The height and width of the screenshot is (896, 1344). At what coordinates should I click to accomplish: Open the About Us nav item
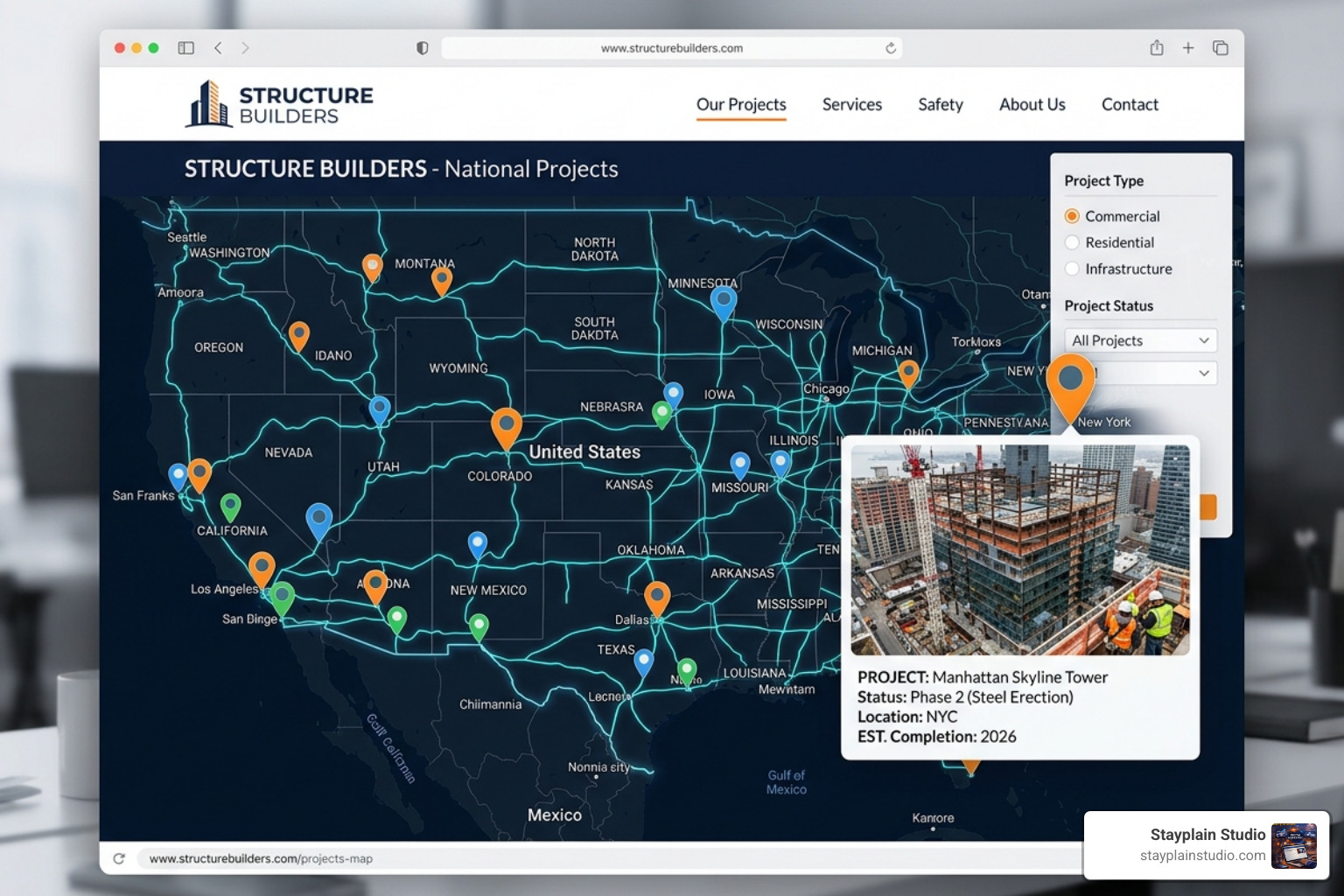click(x=1032, y=104)
